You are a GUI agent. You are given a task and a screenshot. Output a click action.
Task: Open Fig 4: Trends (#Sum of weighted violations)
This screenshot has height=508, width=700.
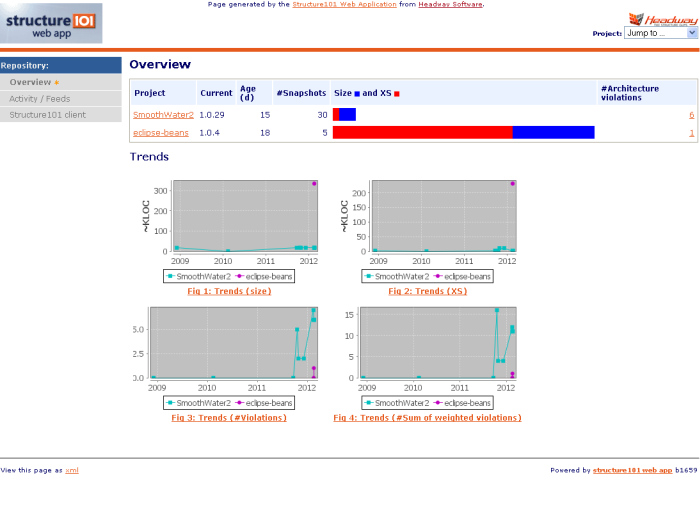[427, 418]
